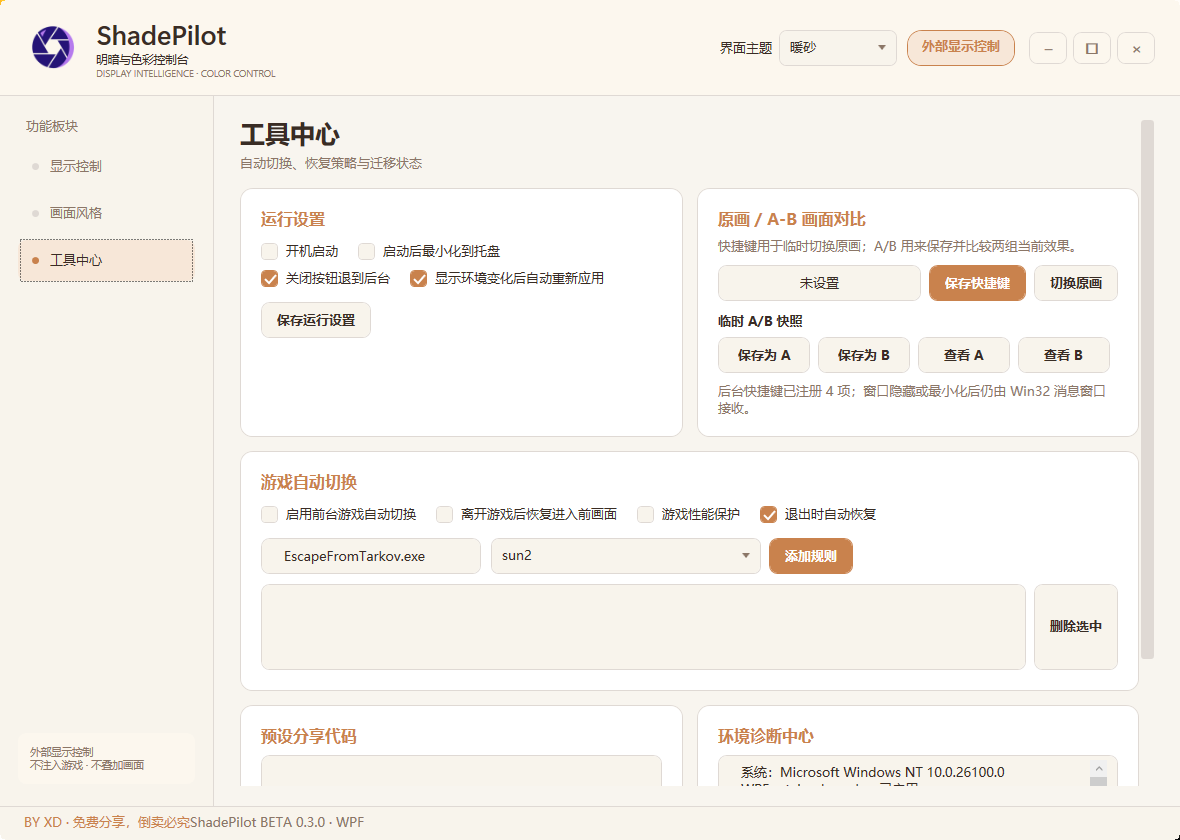Viewport: 1180px width, 840px height.
Task: Click the 游戏自动切换 section heading
Action: coord(309,482)
